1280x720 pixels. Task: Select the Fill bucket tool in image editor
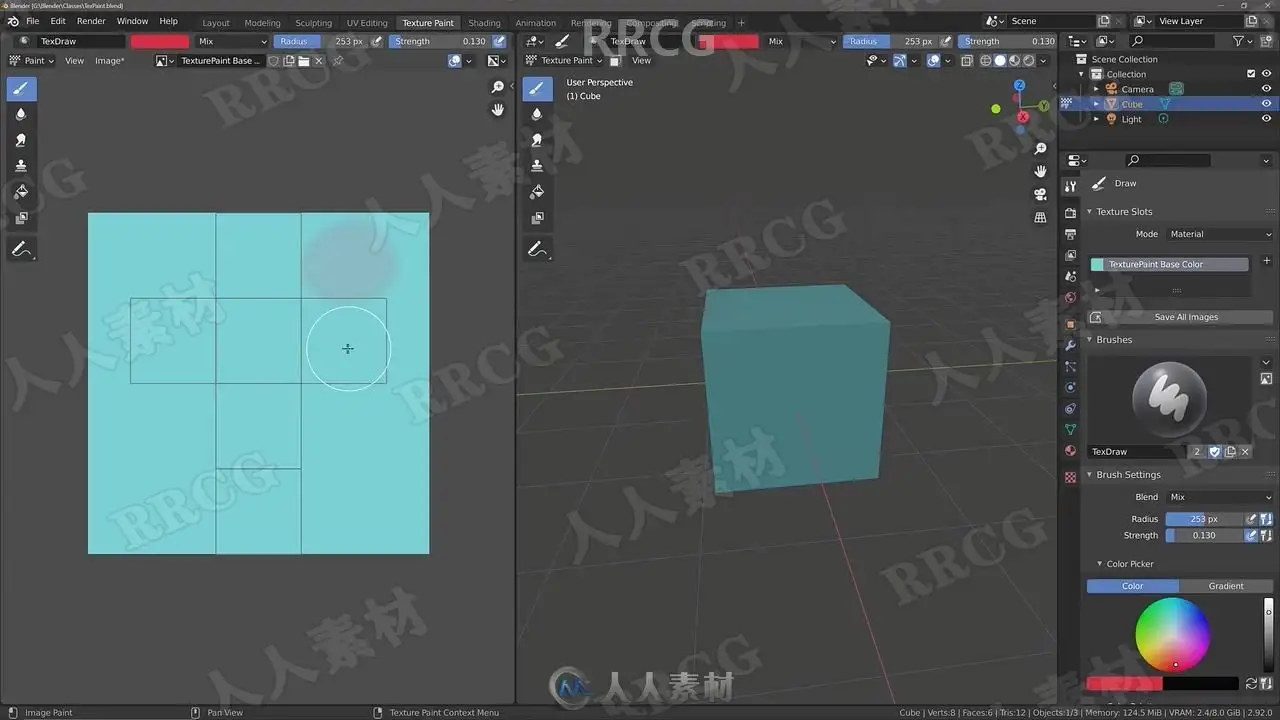(x=21, y=192)
